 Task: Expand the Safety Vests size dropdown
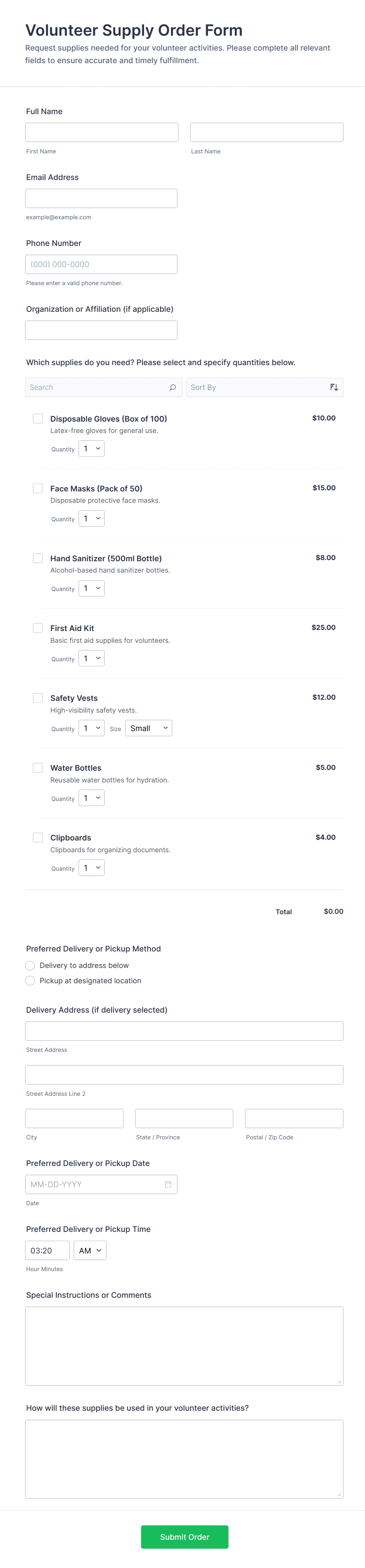coord(148,728)
